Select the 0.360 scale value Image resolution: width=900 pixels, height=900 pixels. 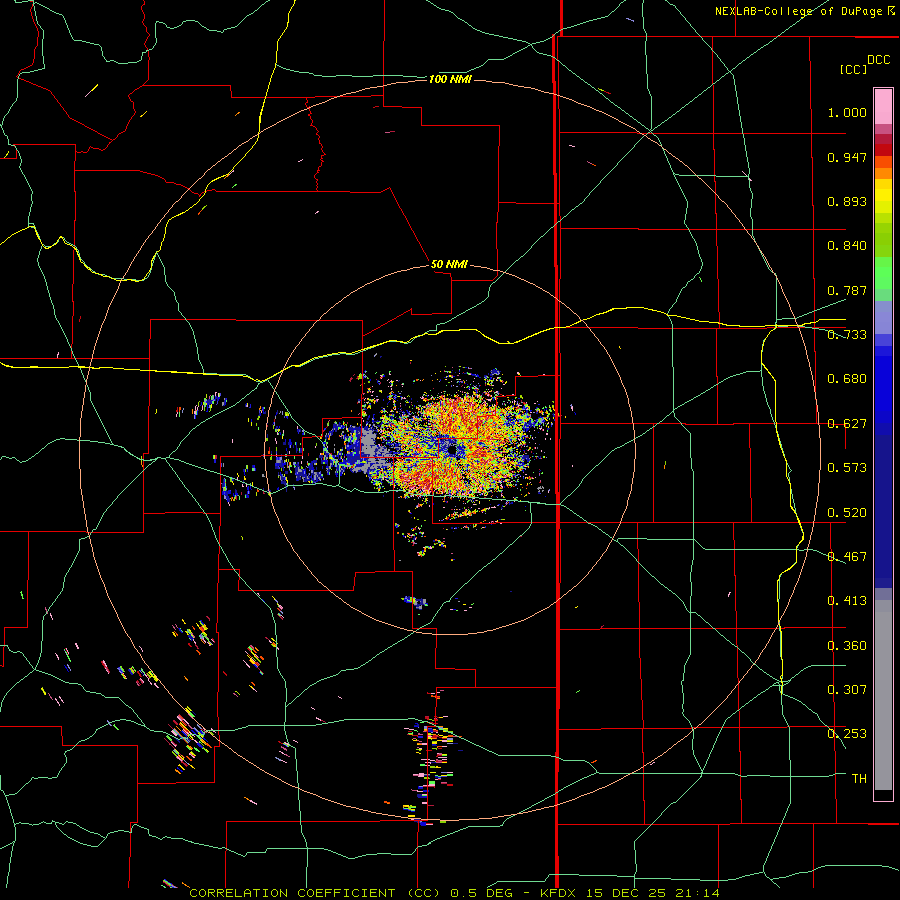pos(847,646)
